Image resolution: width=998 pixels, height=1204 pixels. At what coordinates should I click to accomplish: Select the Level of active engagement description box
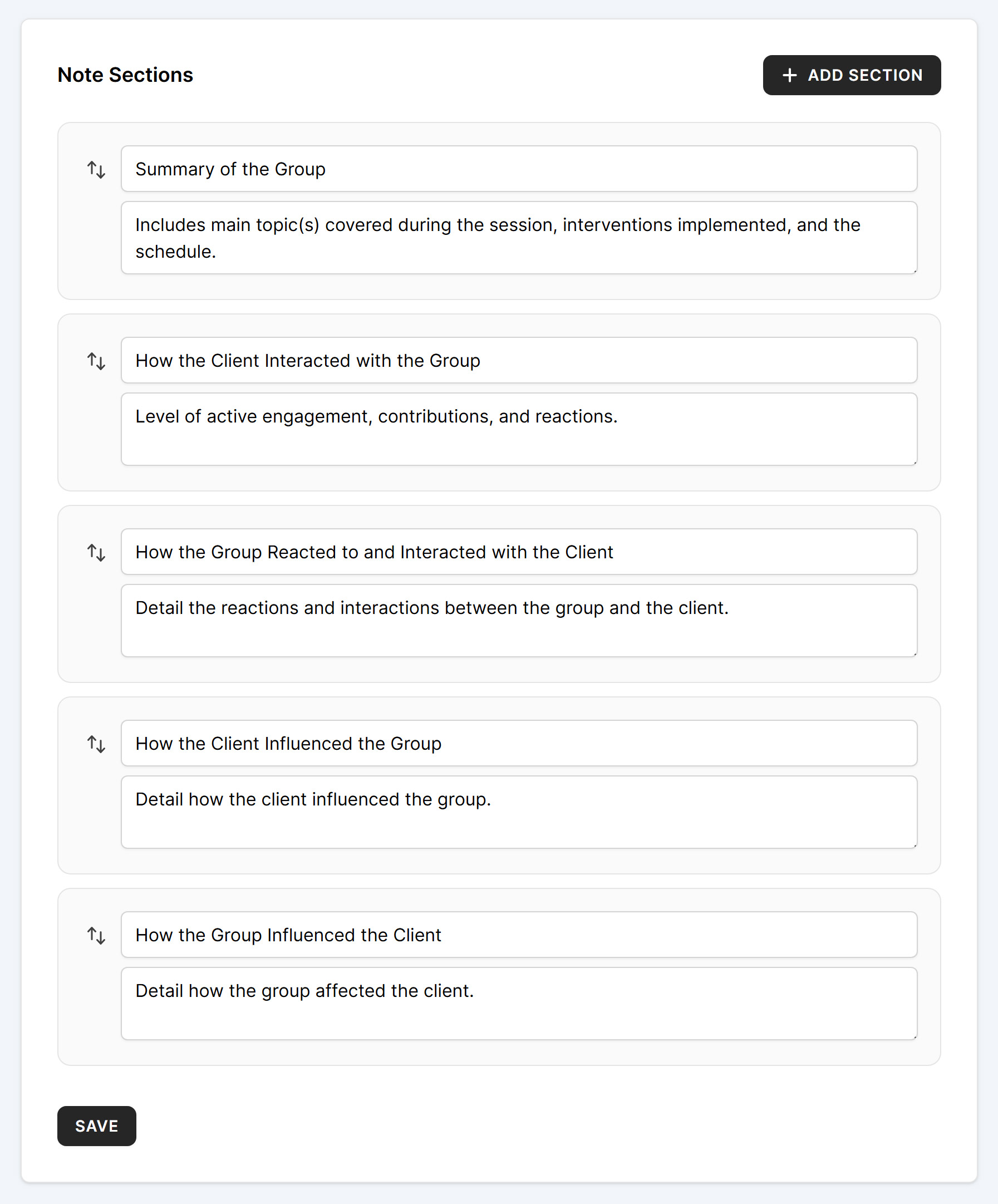pos(519,427)
